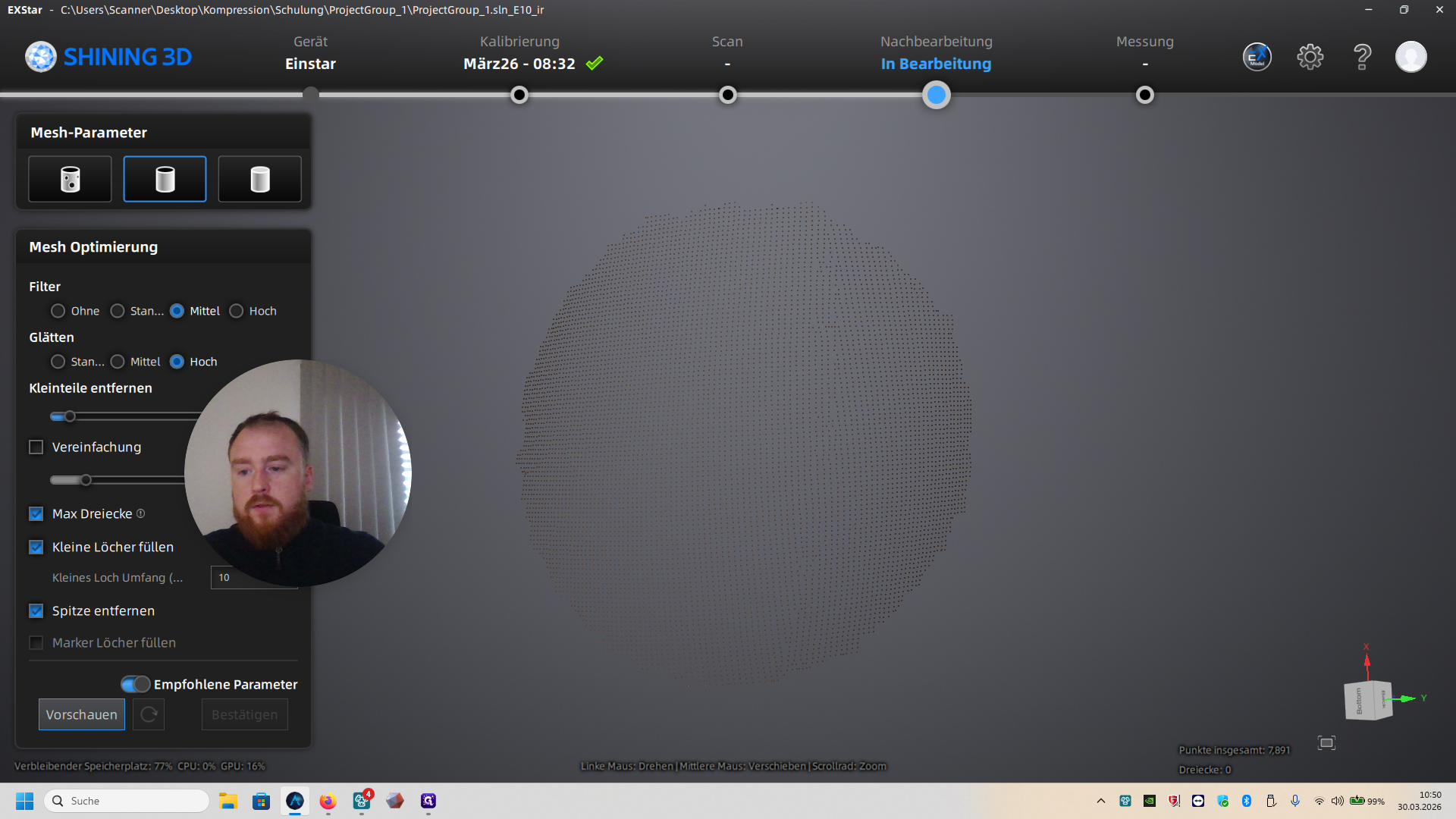Click the refresh icon beside Vorschauen
Viewport: 1456px width, 819px height.
point(149,714)
